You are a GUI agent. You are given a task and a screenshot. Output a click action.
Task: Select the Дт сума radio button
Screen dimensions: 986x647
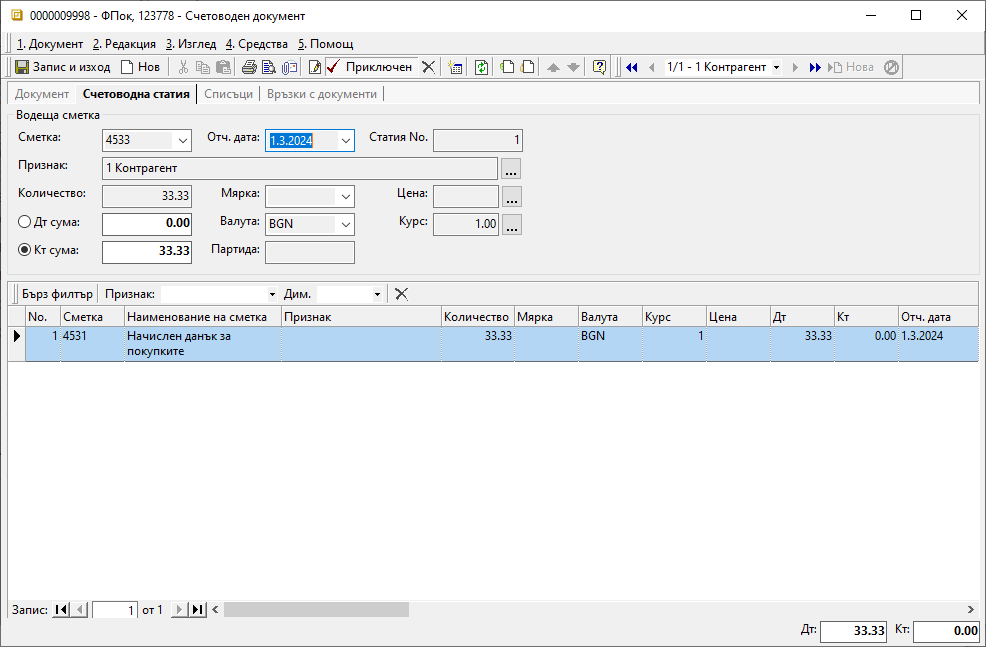[26, 223]
